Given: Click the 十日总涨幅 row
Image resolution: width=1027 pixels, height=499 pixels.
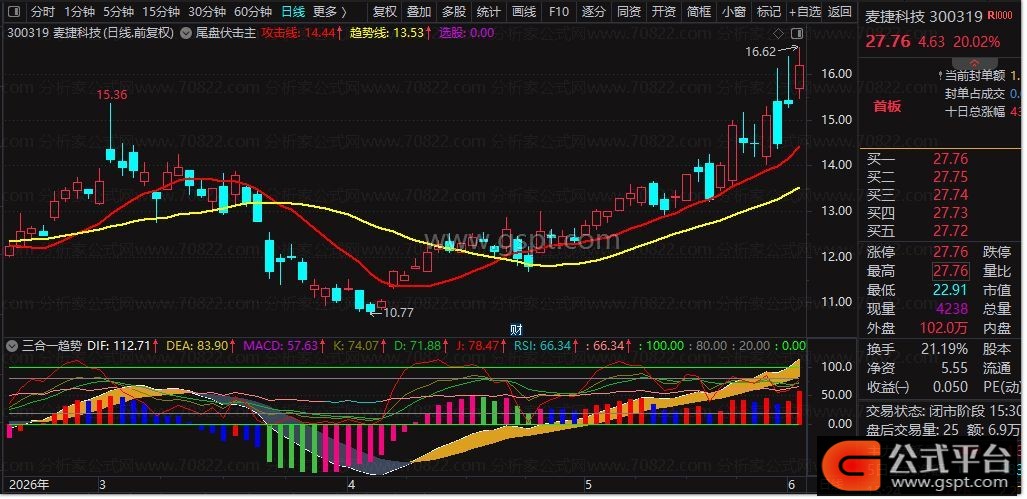Looking at the screenshot, I should 984,111.
